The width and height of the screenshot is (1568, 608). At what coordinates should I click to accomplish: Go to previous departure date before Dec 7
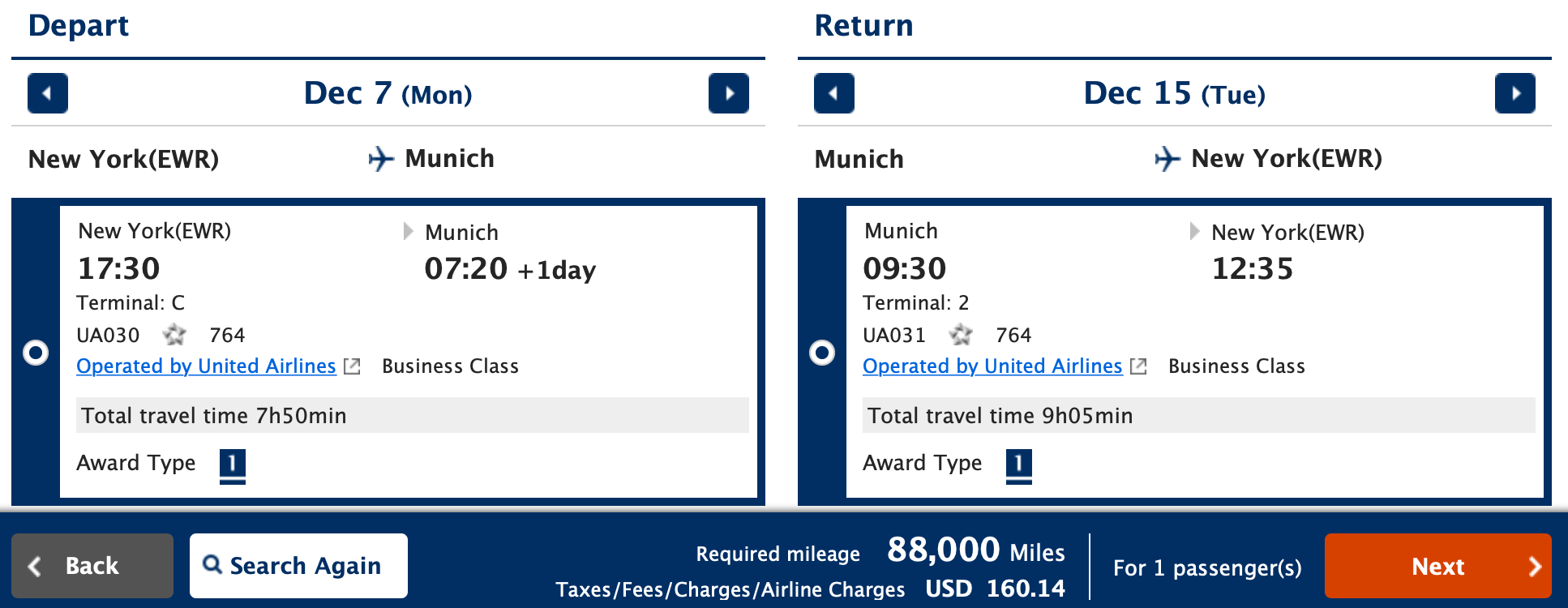(x=46, y=93)
